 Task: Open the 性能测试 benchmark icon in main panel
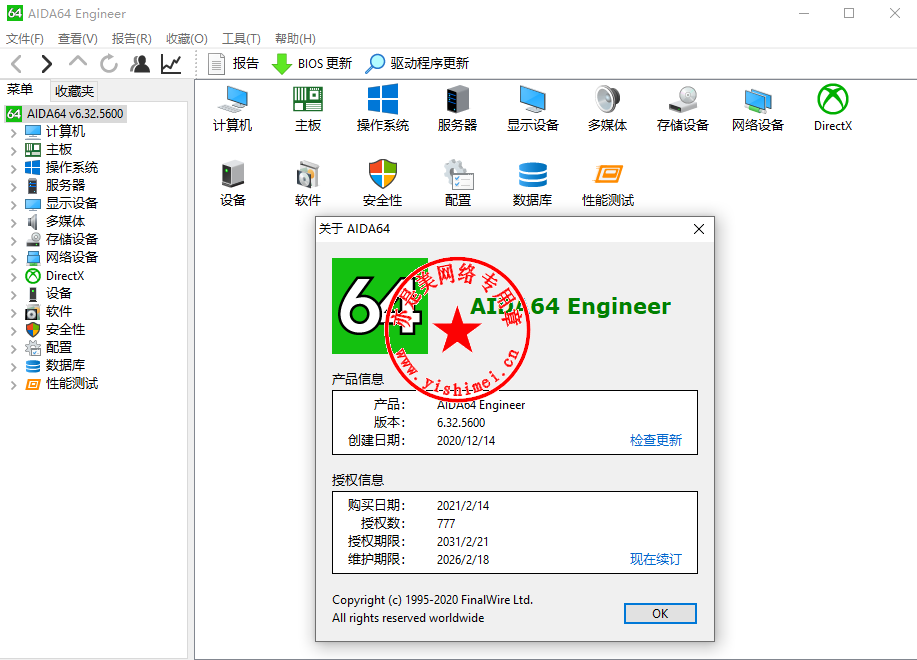[x=608, y=184]
